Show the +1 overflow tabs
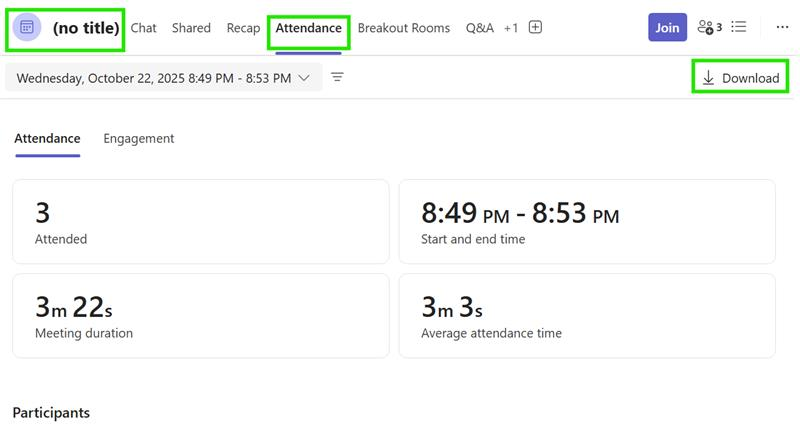Screen dimensions: 800x432 511,28
